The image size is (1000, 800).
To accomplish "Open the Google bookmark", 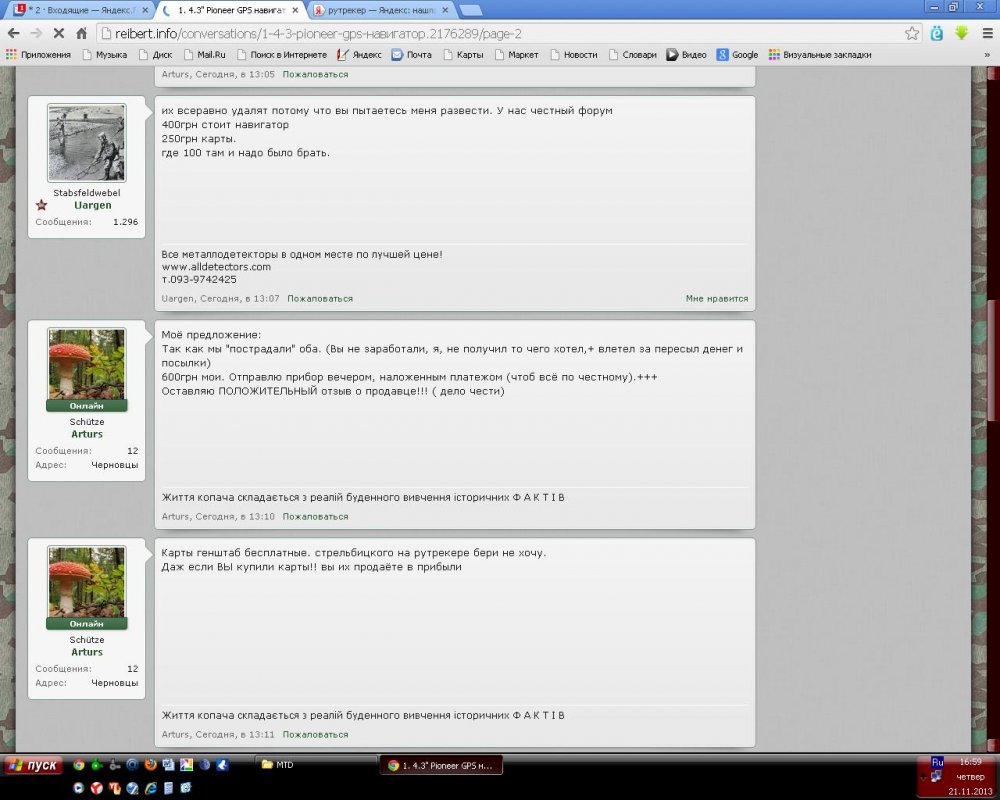I will pos(738,55).
